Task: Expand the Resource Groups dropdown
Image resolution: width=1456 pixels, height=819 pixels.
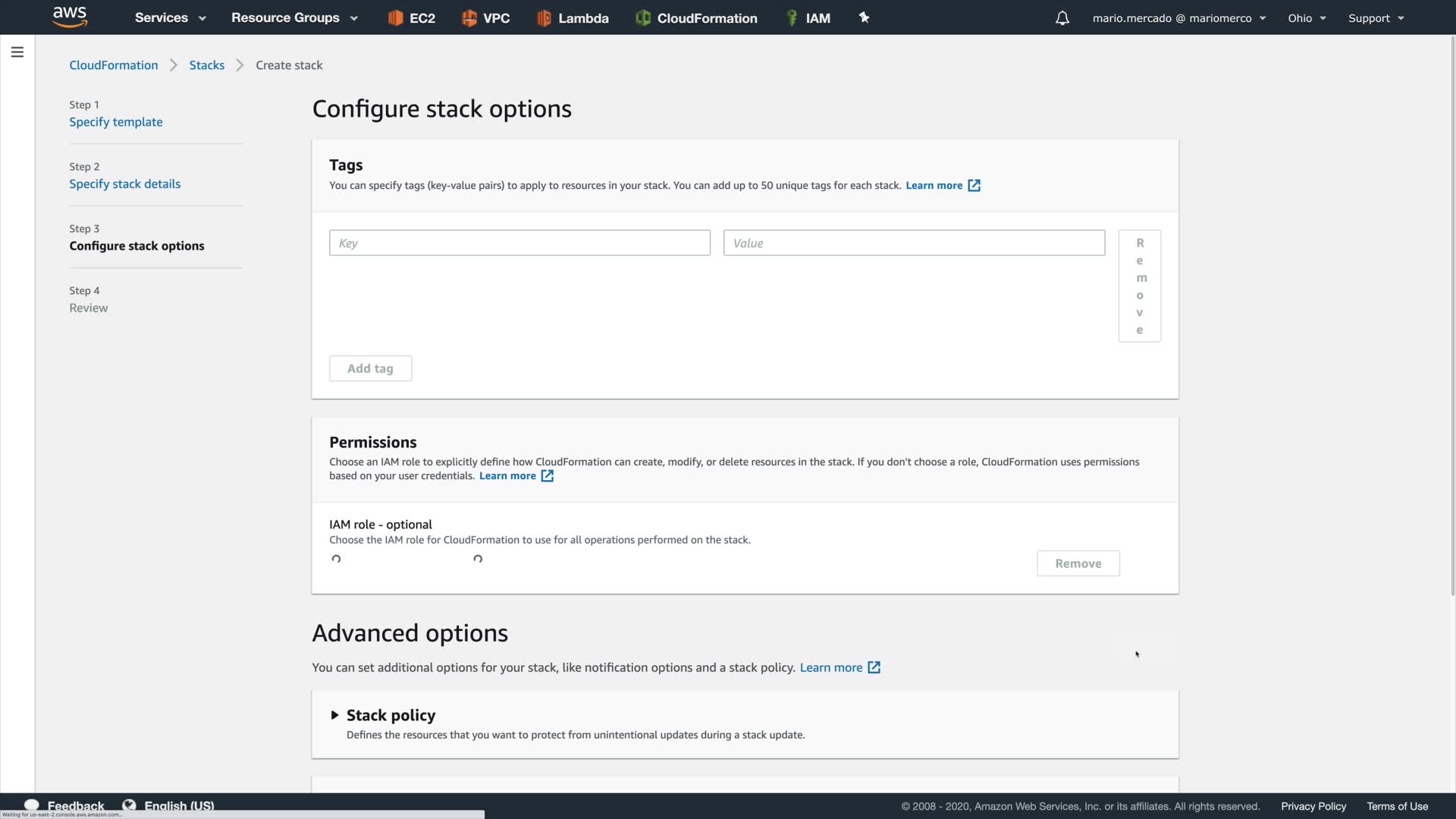Action: pos(293,18)
